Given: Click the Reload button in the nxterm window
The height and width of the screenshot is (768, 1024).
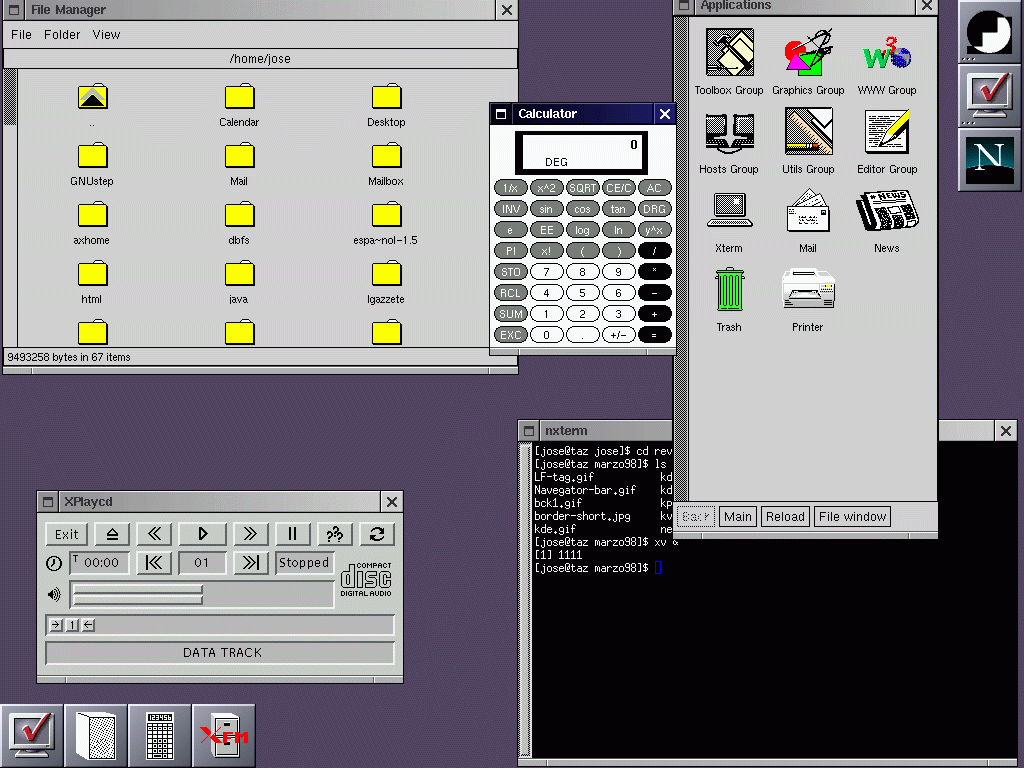Looking at the screenshot, I should 785,516.
